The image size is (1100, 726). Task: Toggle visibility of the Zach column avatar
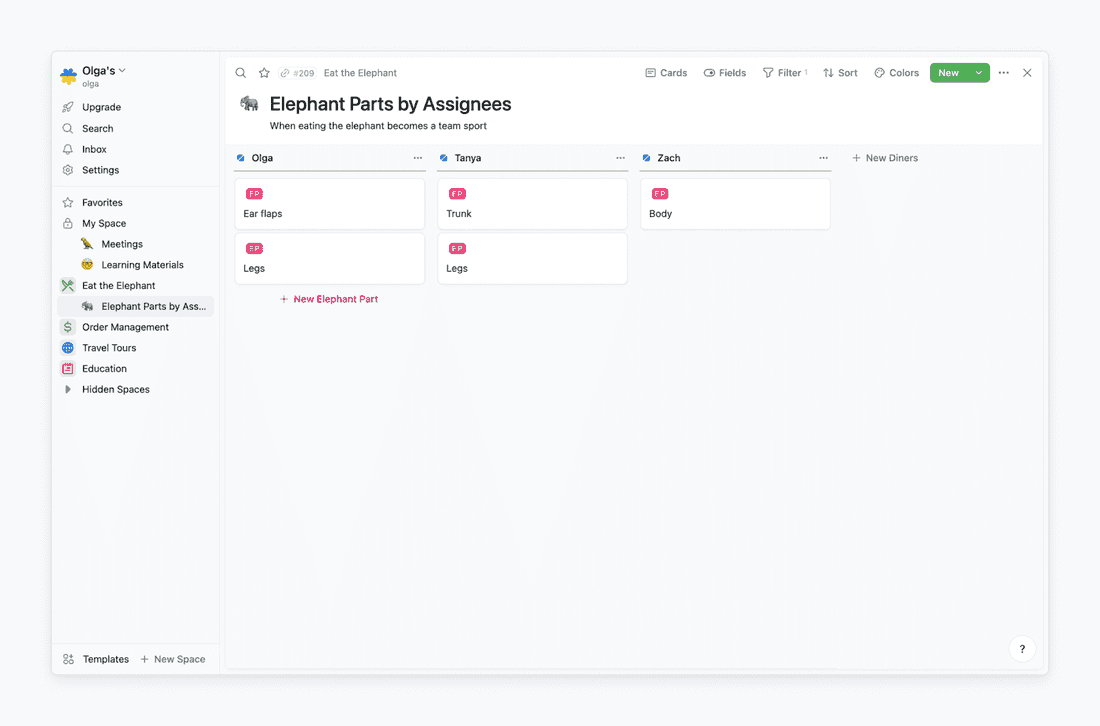coord(645,157)
